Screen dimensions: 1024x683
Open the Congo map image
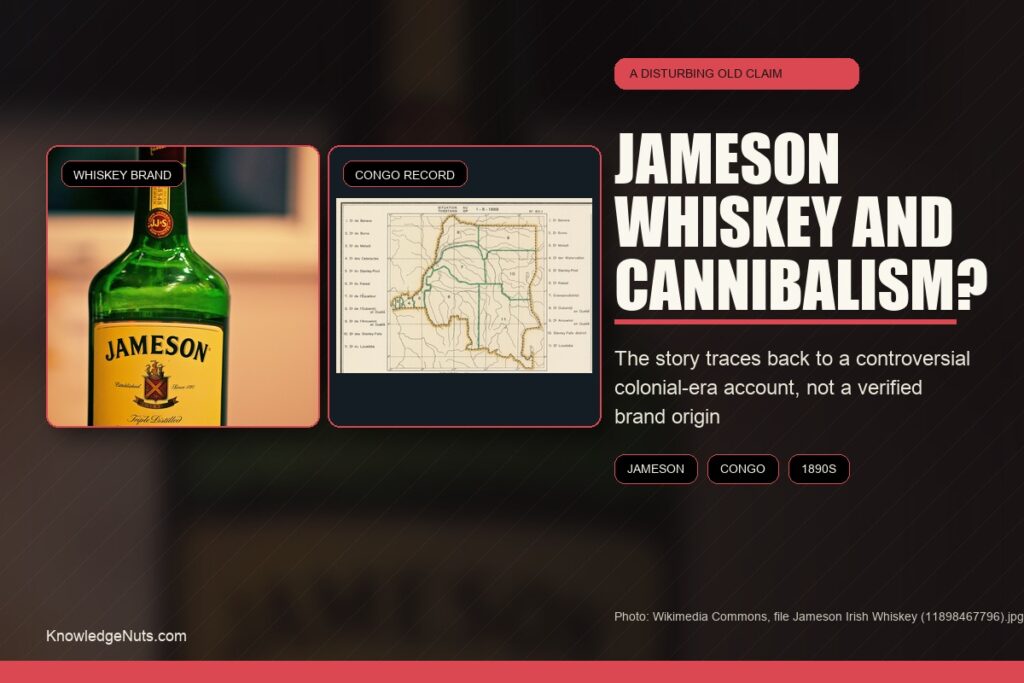coord(464,285)
